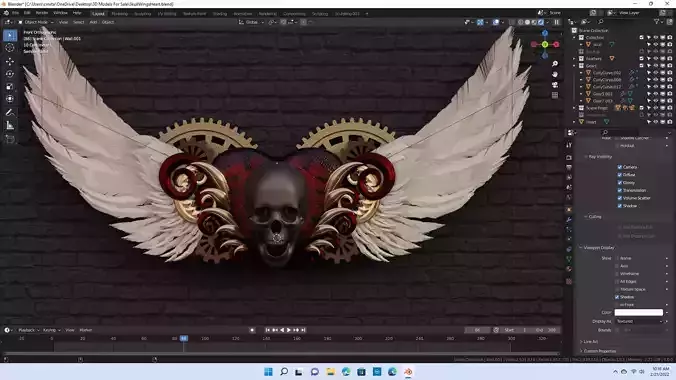Toggle Glossy ray visibility checkbox
This screenshot has height=380, width=676.
620,182
